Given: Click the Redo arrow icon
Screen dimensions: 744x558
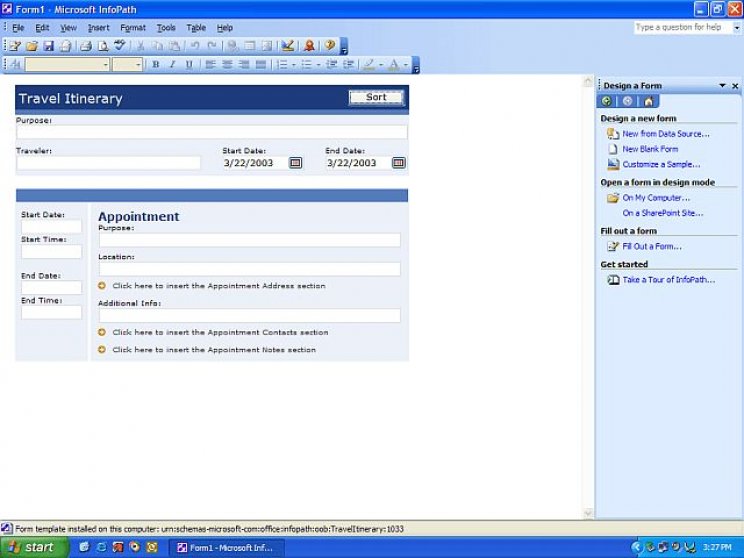Looking at the screenshot, I should (x=212, y=46).
